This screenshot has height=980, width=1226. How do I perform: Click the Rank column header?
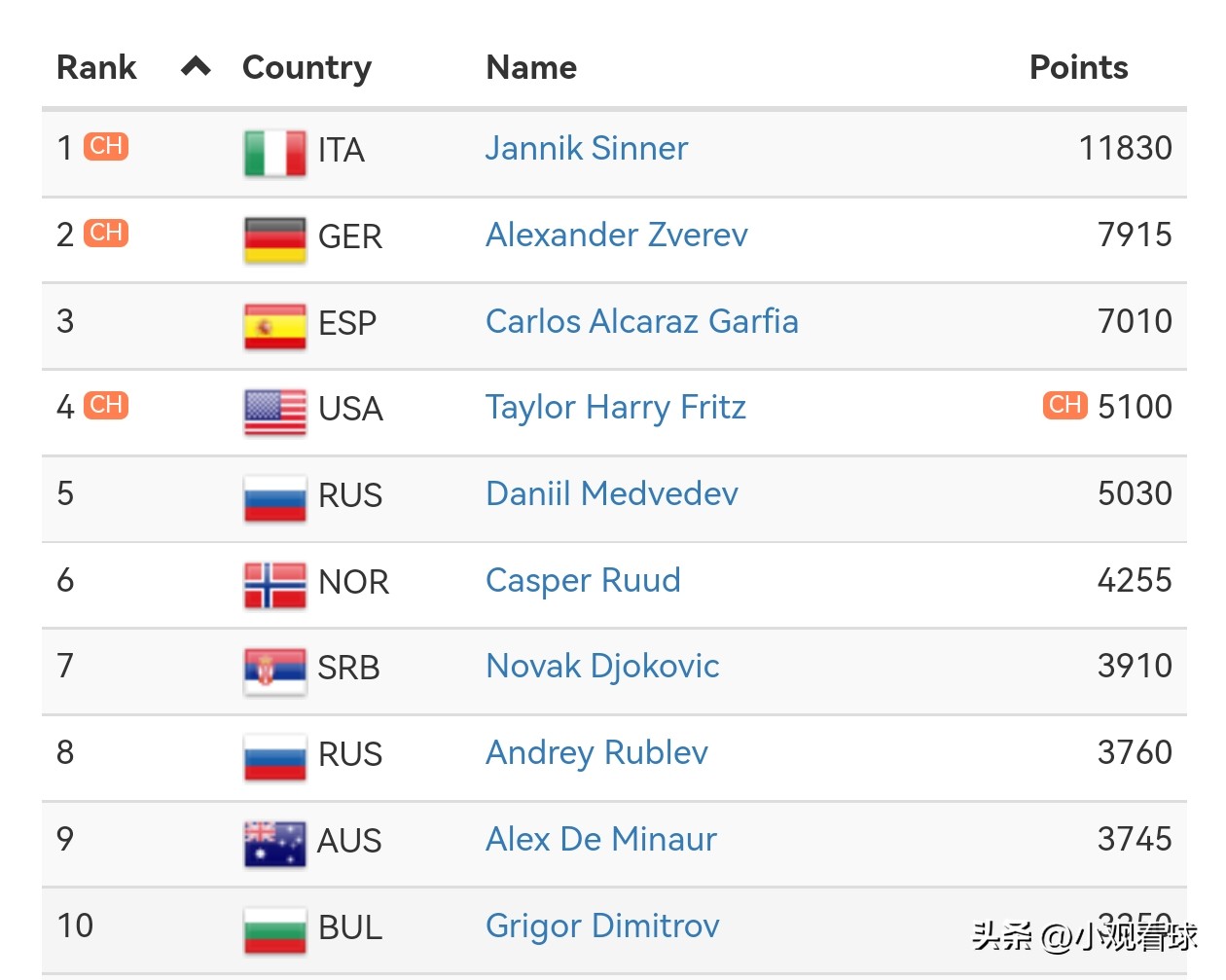click(96, 67)
